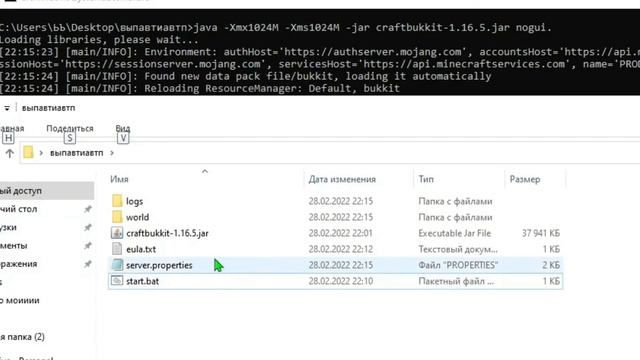Unpin the Desktop quick access pin icon

pyautogui.click(x=87, y=209)
